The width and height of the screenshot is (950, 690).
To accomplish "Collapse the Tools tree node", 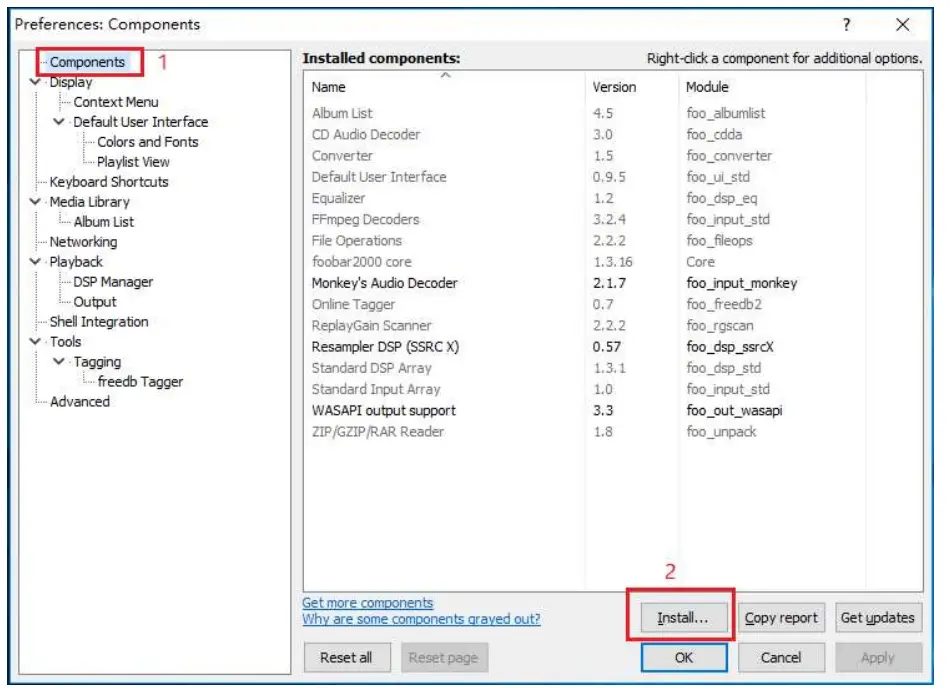I will tap(35, 342).
